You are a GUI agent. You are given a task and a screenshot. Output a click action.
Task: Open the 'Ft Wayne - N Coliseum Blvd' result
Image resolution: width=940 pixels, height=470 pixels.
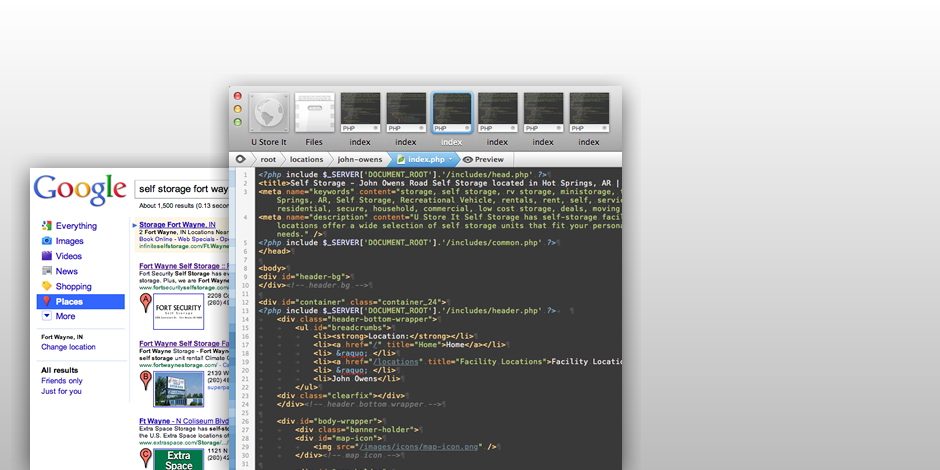(183, 421)
